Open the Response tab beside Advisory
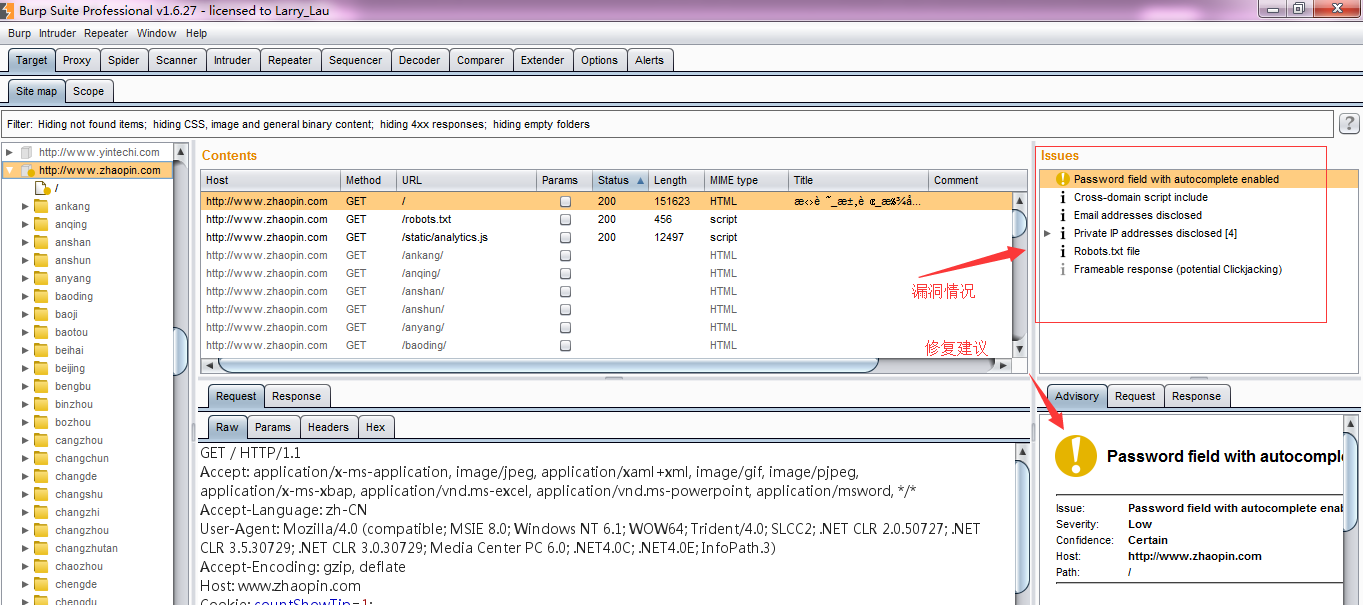 1196,396
